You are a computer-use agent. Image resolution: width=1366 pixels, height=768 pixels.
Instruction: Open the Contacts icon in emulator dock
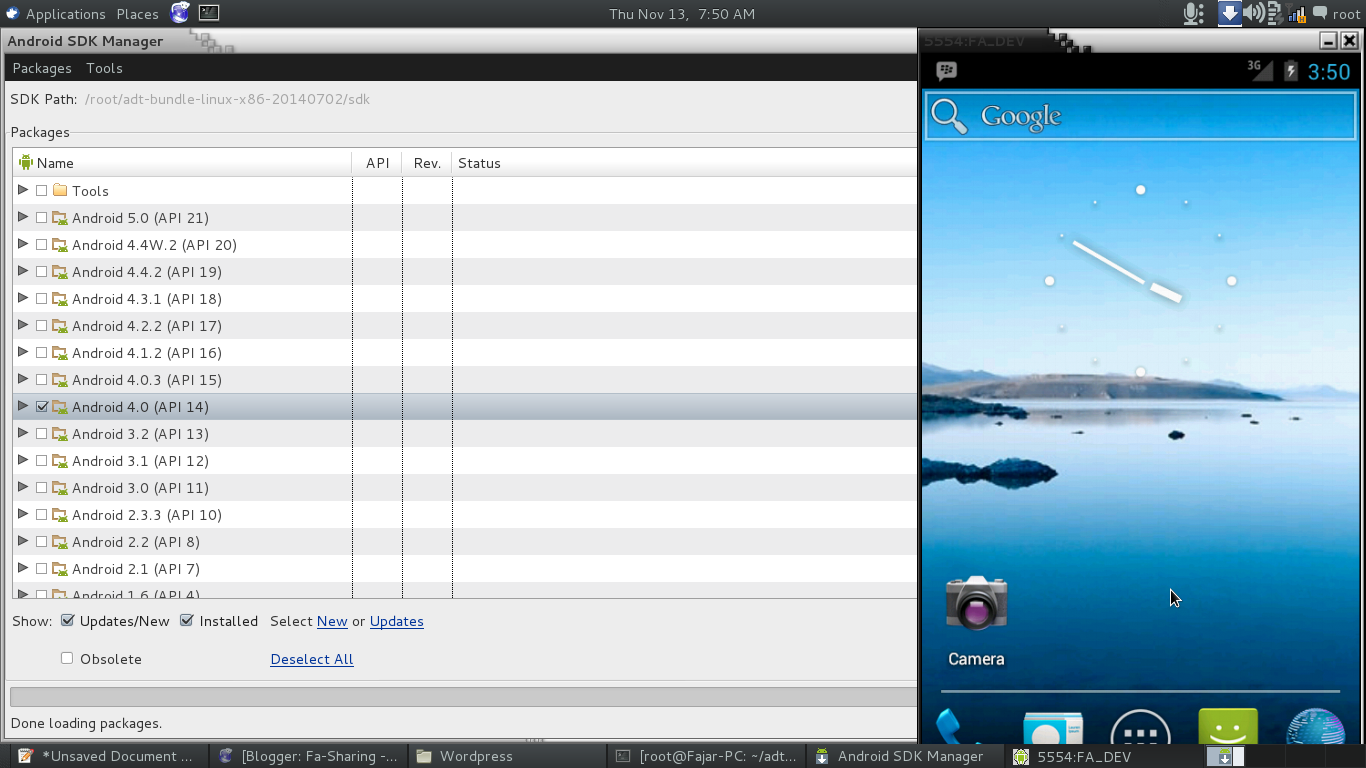click(x=1052, y=730)
